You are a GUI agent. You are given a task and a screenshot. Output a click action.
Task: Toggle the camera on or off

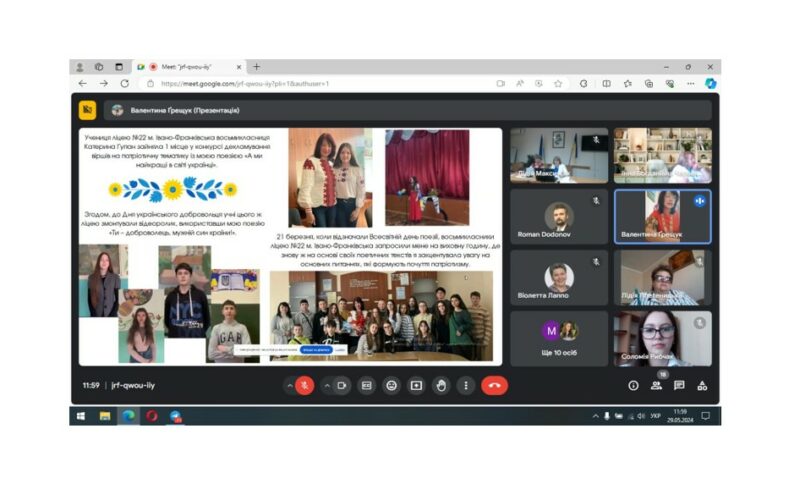coord(342,385)
